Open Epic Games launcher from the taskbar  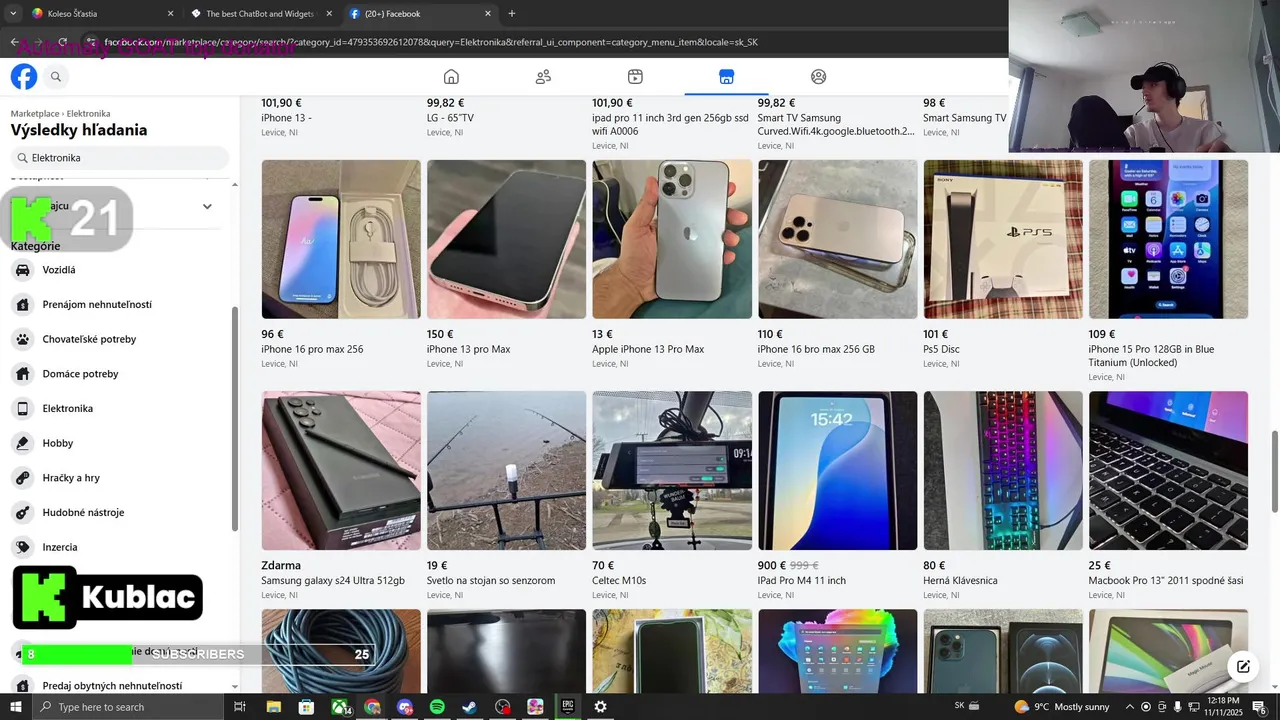tap(567, 707)
